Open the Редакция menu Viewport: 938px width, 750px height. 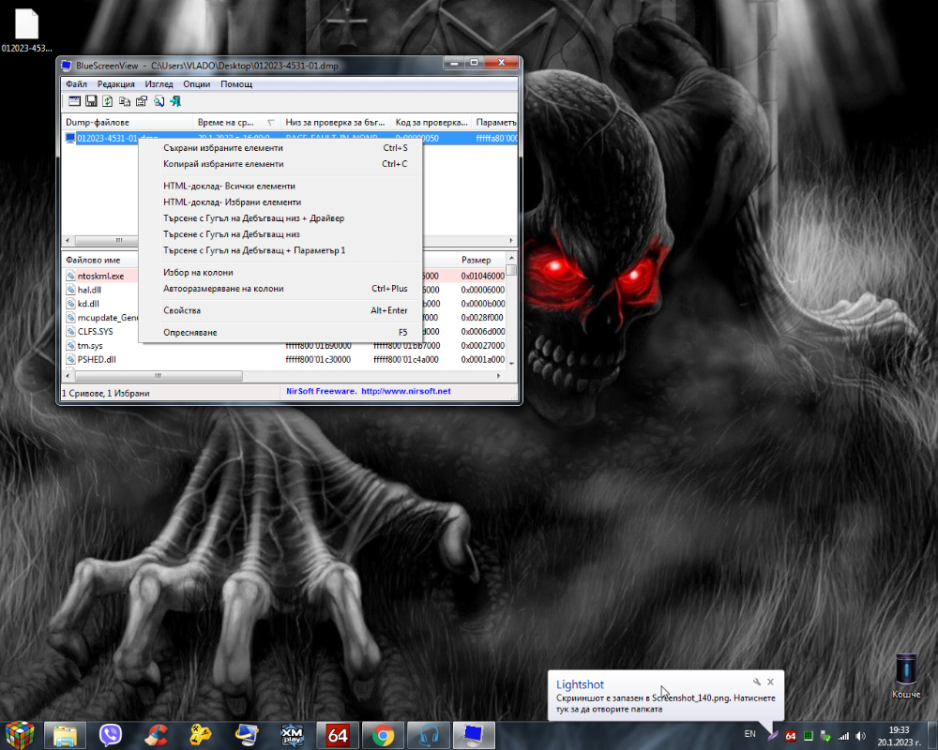[x=116, y=84]
